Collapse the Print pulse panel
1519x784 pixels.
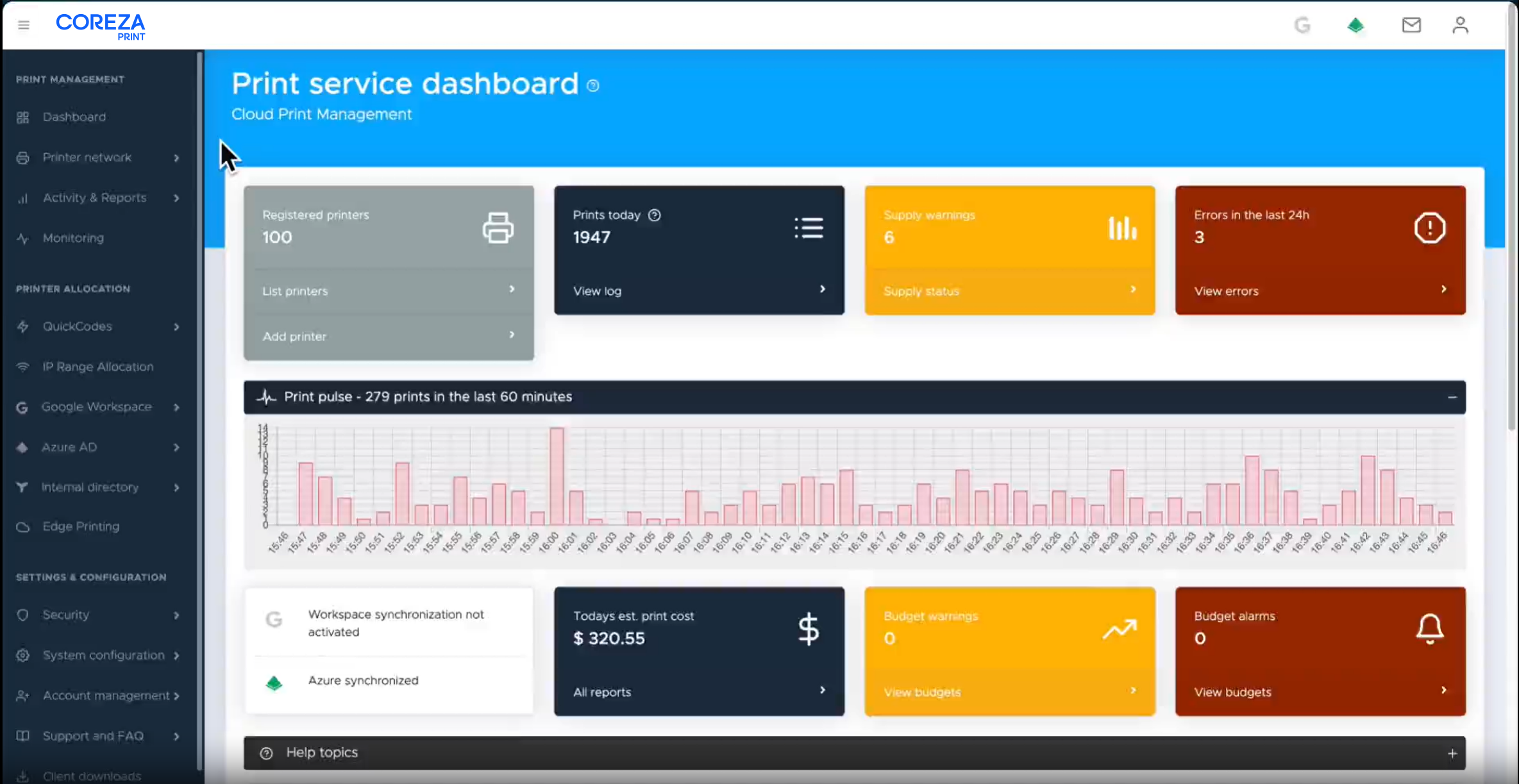[x=1452, y=397]
